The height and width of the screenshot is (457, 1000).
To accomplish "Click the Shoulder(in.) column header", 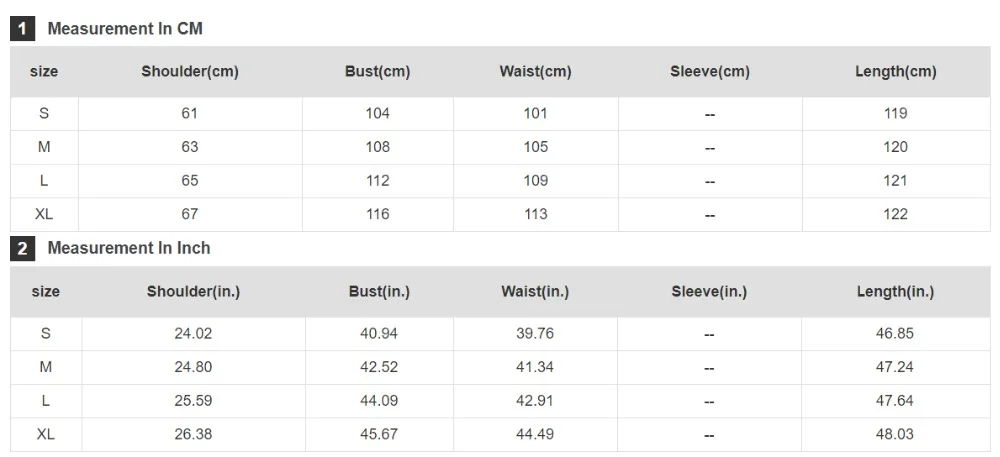I will coord(193,291).
